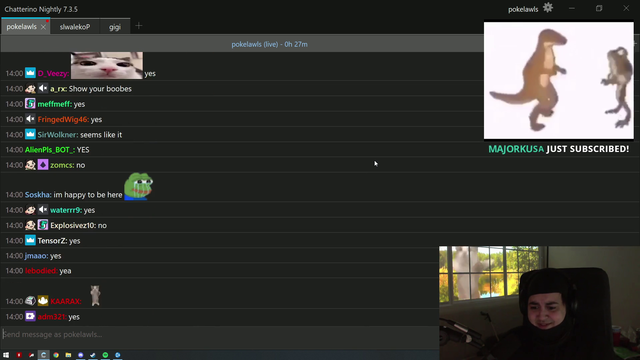Click the purple badge beside zomcs
Viewport: 640px width, 360px height.
pyautogui.click(x=43, y=164)
